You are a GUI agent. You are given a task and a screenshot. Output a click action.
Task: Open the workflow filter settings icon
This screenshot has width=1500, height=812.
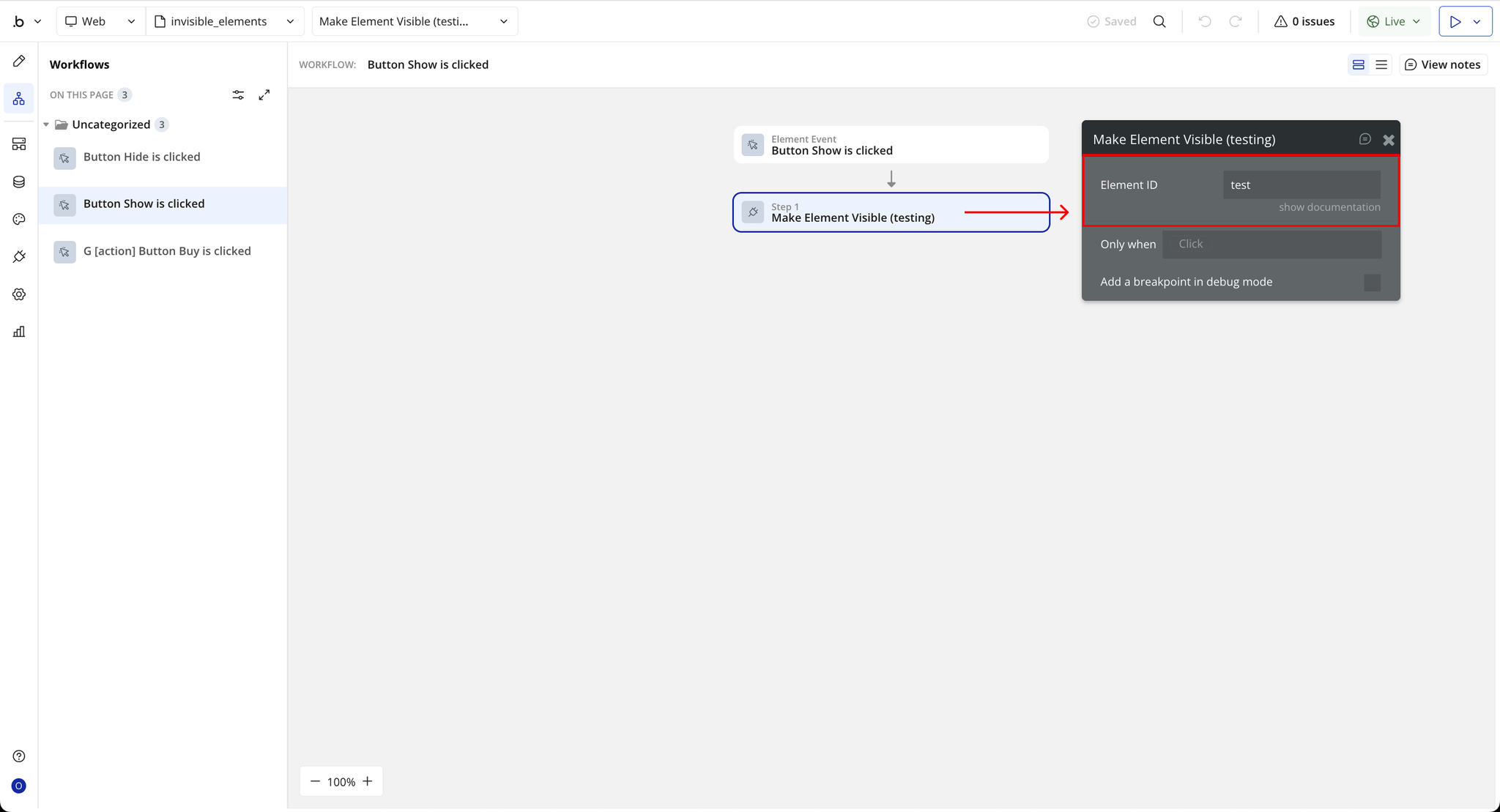(238, 95)
